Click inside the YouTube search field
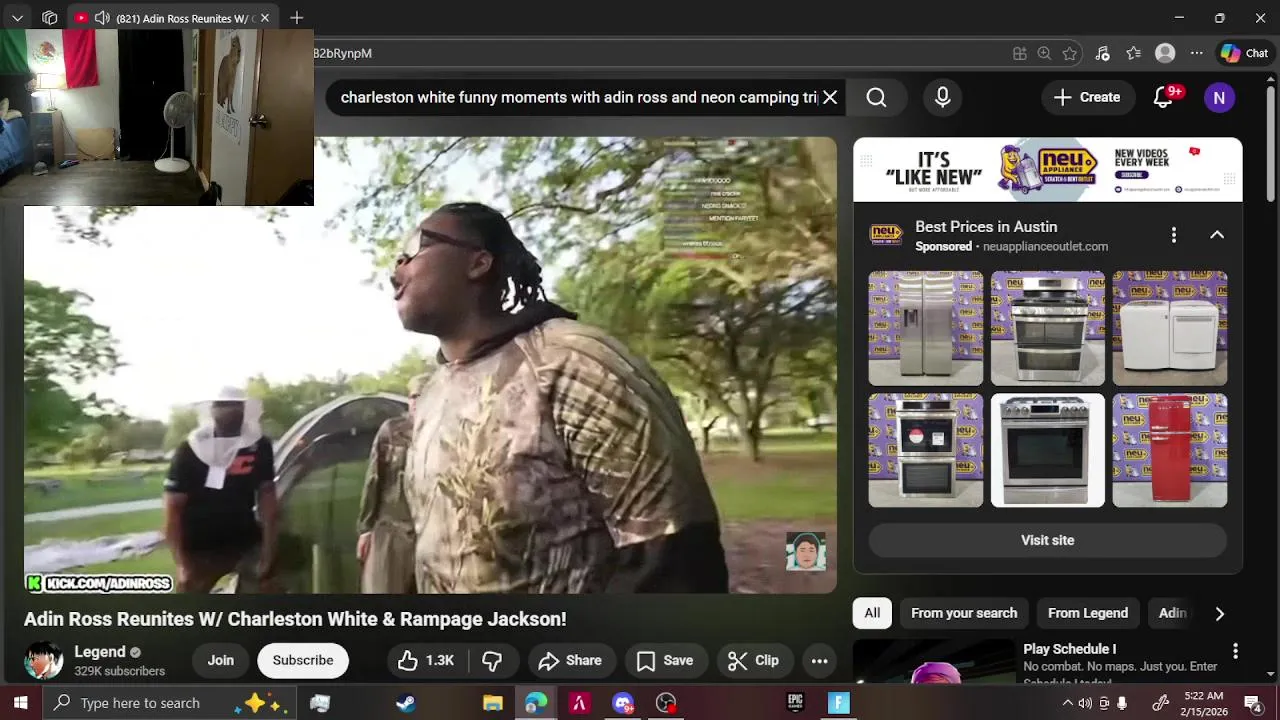The image size is (1280, 720). [x=578, y=97]
